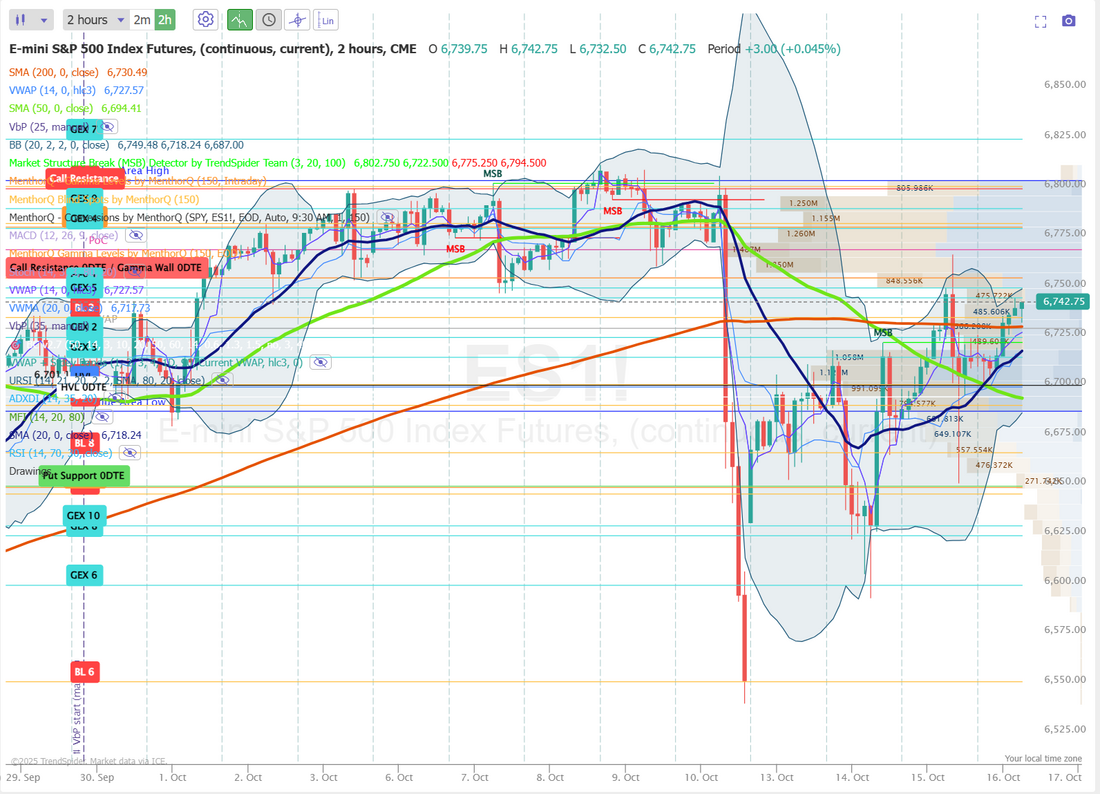Toggle MACD indicator visibility eye
The image size is (1100, 794).
coord(136,236)
